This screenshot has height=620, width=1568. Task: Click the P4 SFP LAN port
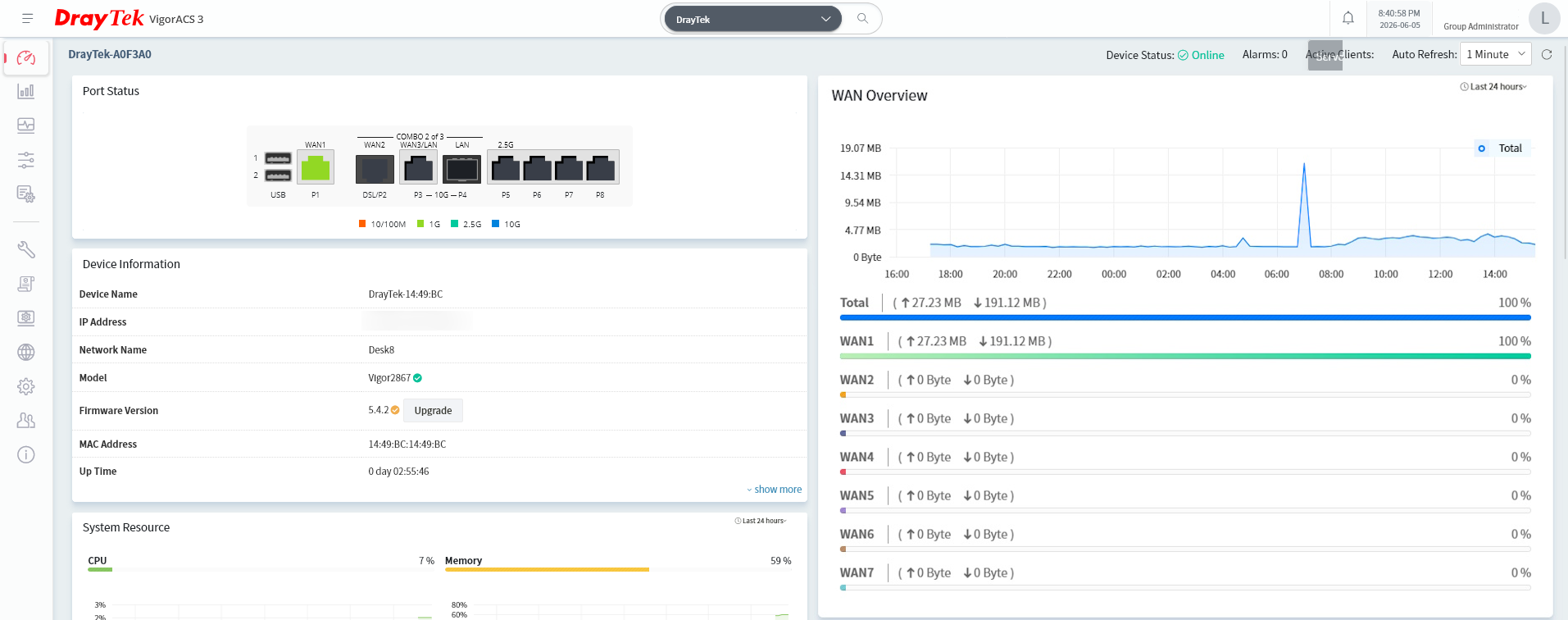pyautogui.click(x=462, y=170)
